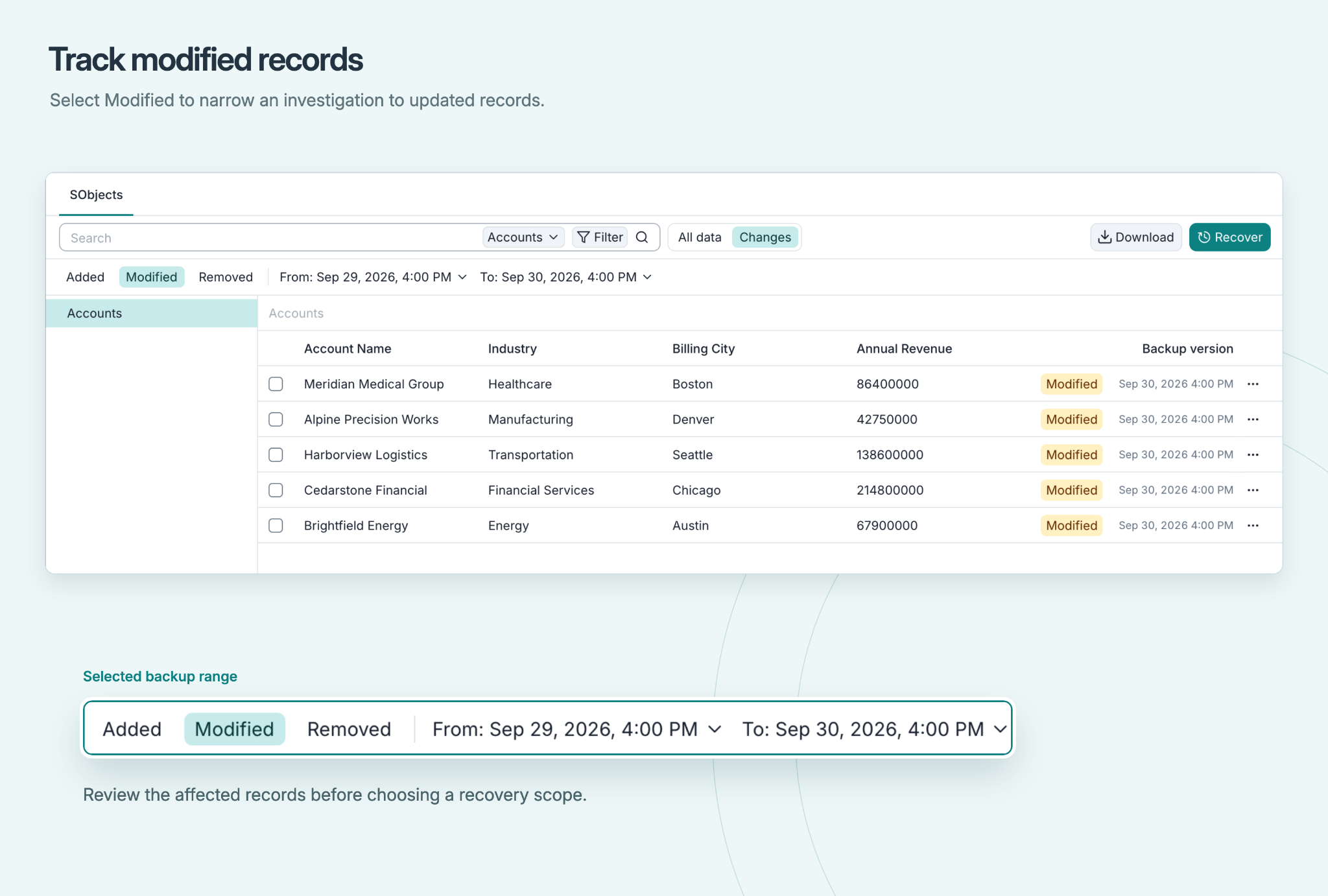
Task: Open more options for Brightfield Energy
Action: [x=1253, y=525]
